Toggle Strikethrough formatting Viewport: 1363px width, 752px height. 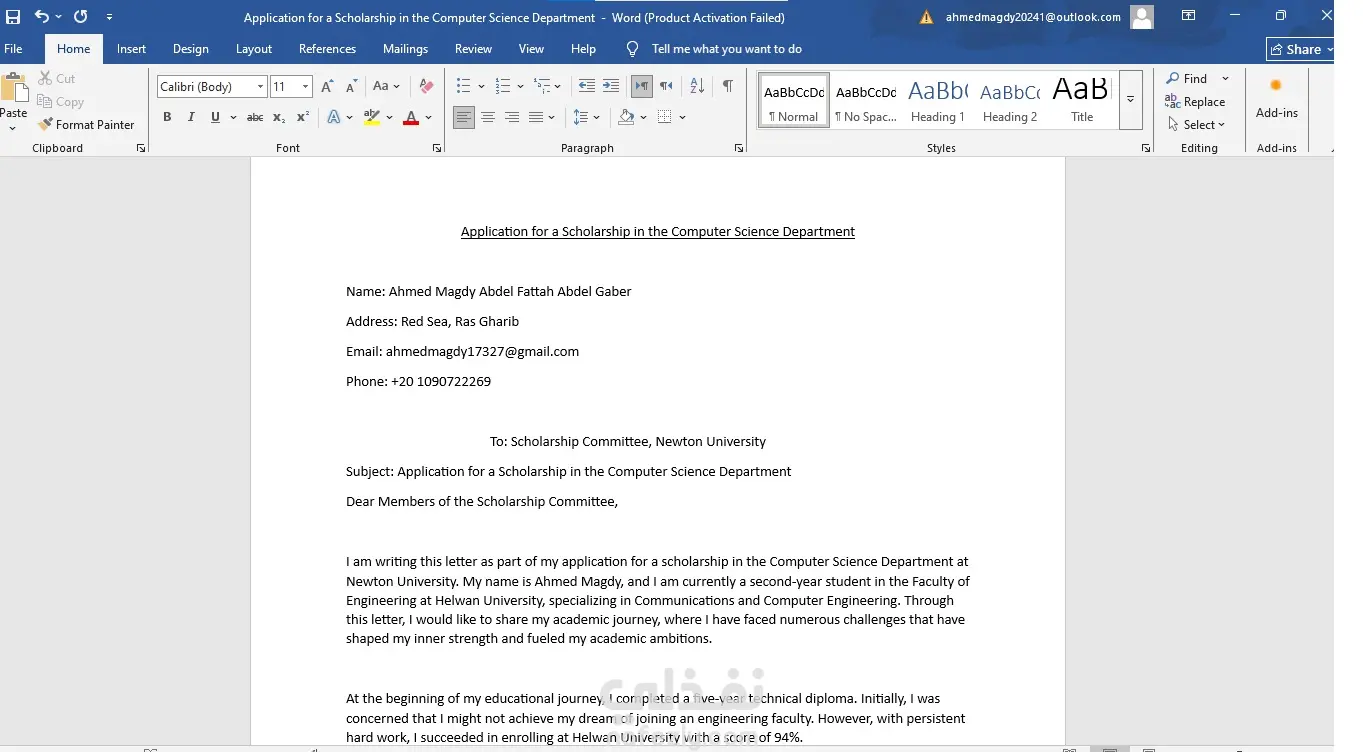pyautogui.click(x=255, y=117)
